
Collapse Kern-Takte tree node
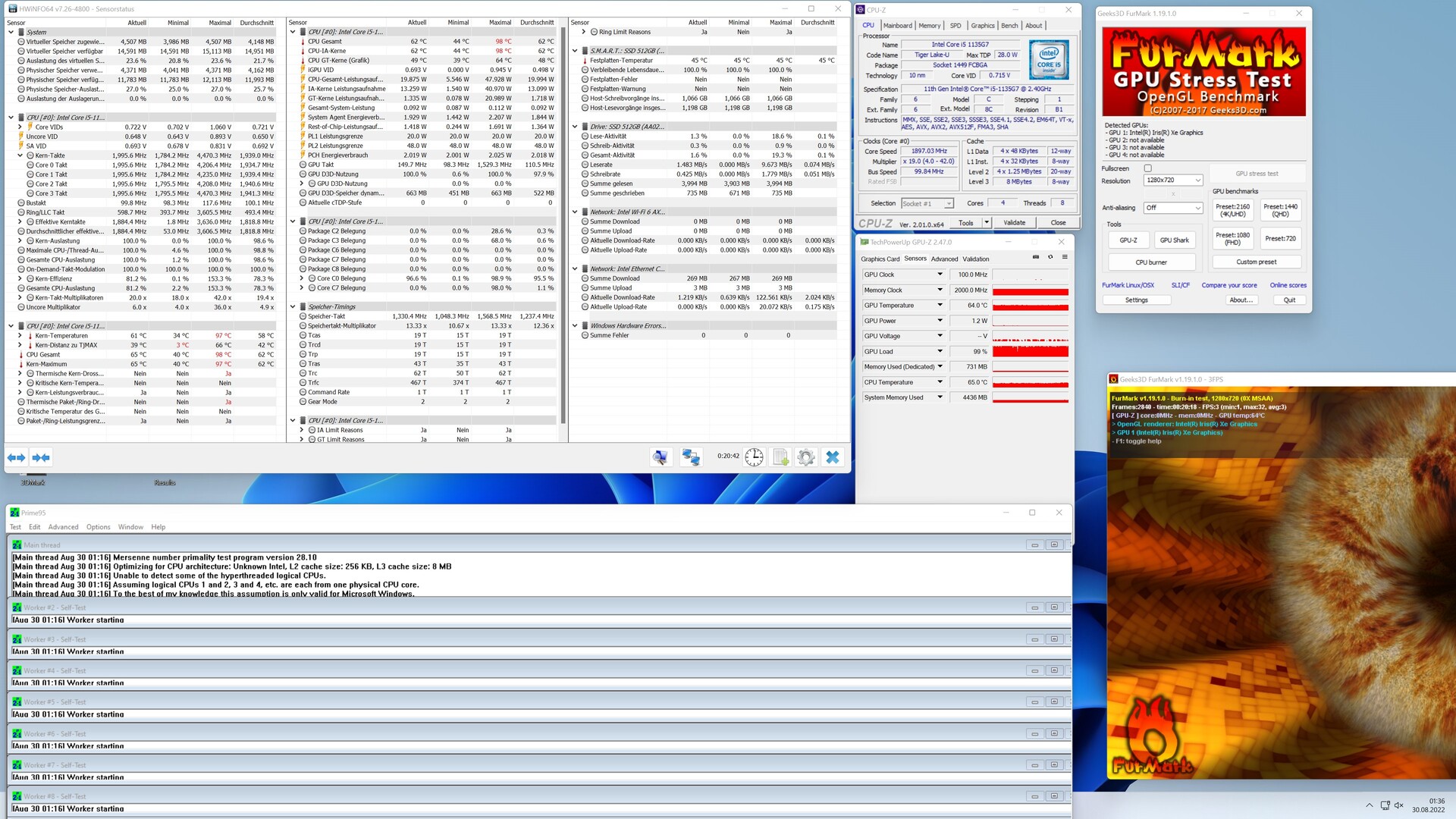[20, 155]
